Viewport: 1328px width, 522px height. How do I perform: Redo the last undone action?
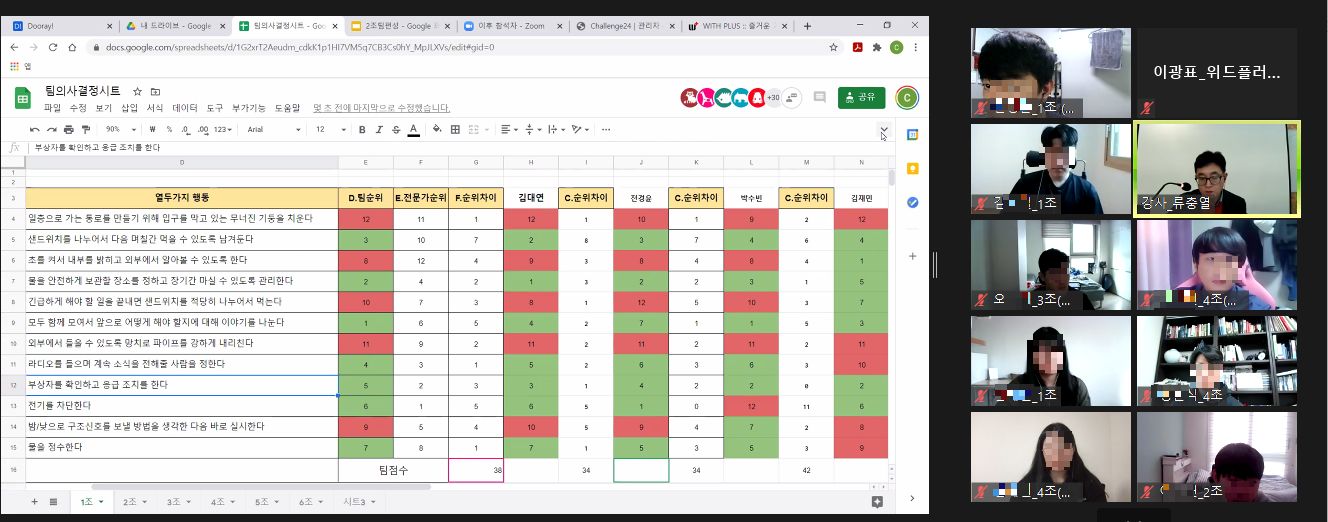(x=51, y=129)
